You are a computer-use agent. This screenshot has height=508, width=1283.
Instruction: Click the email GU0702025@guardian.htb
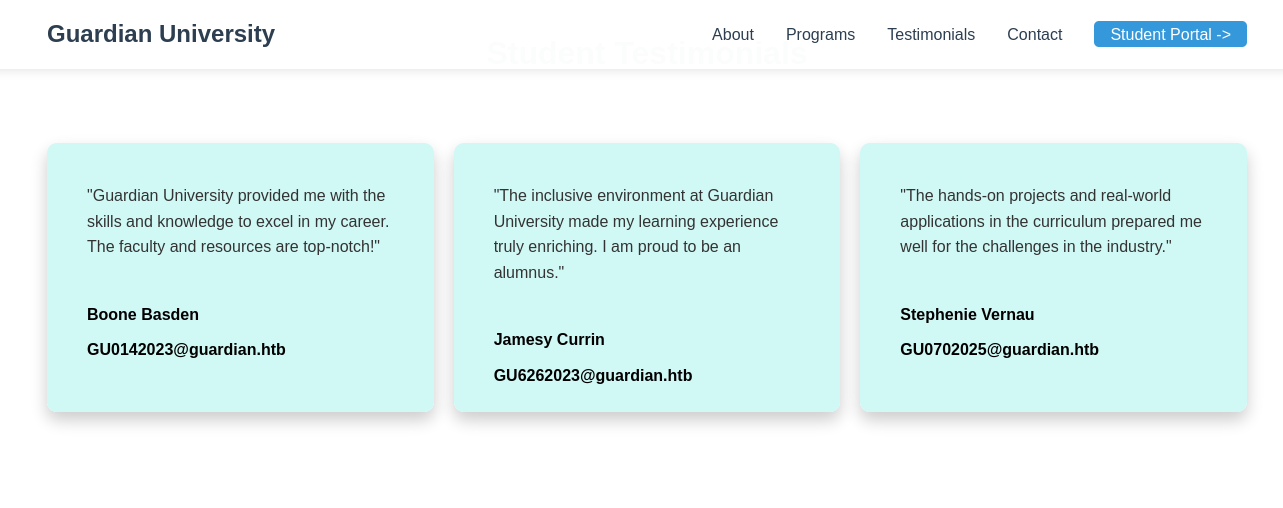click(x=999, y=350)
